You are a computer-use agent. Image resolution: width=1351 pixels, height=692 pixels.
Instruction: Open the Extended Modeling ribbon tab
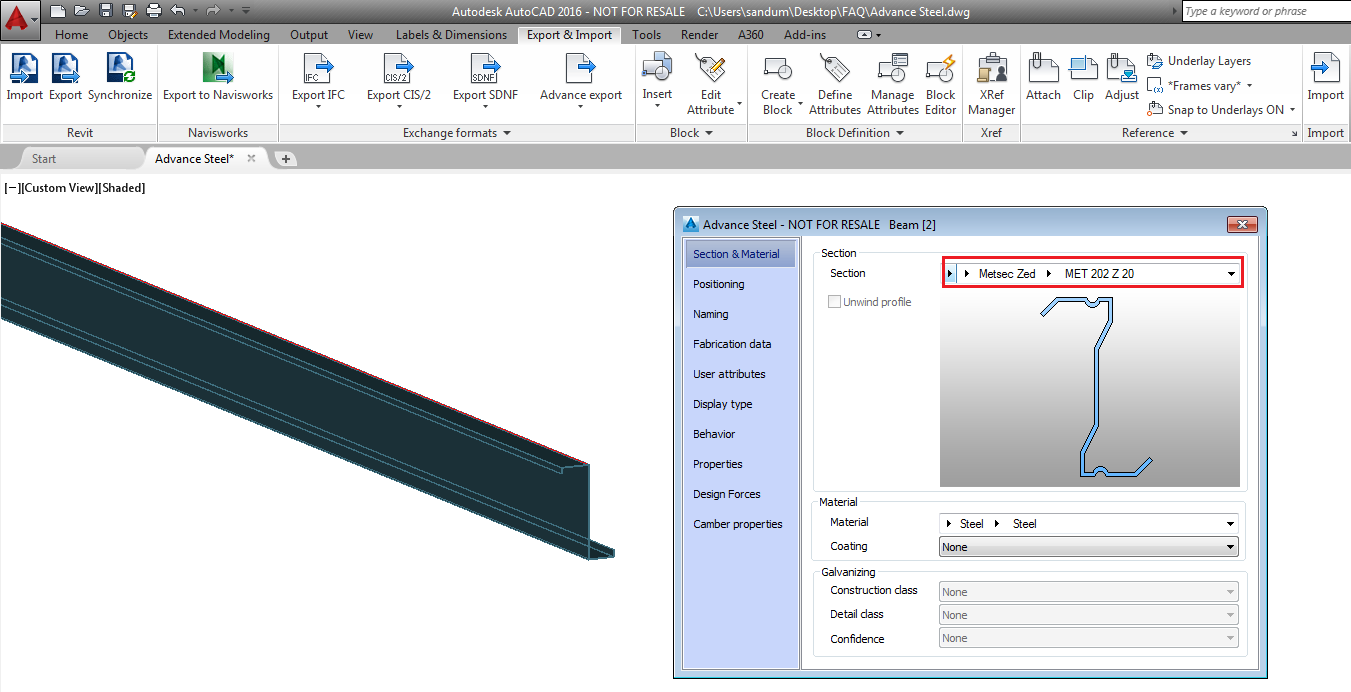coord(219,35)
